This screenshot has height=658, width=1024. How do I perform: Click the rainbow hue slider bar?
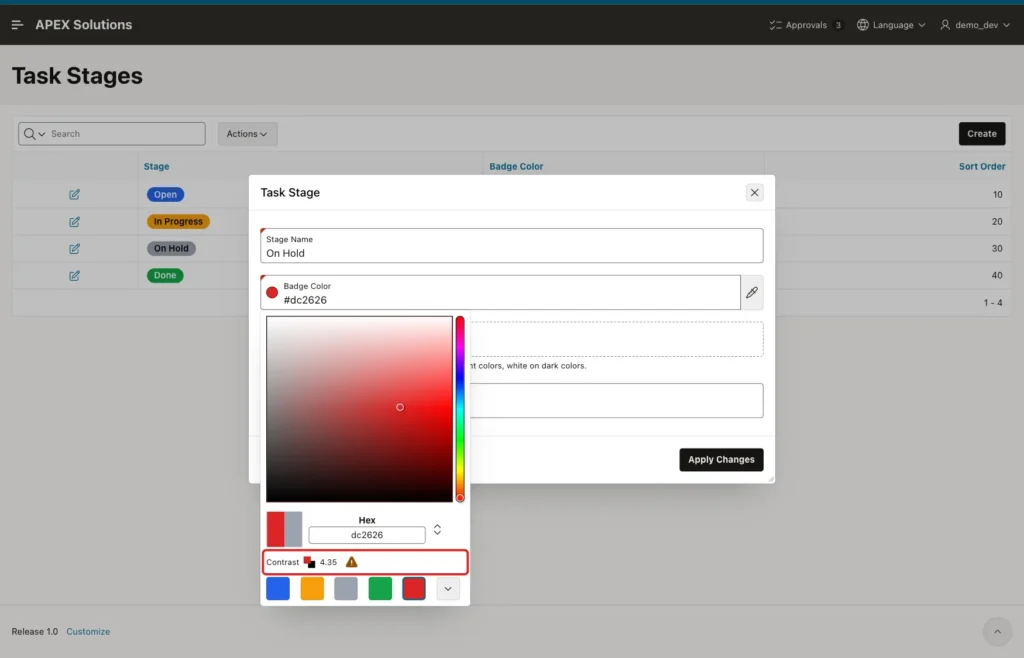click(460, 409)
